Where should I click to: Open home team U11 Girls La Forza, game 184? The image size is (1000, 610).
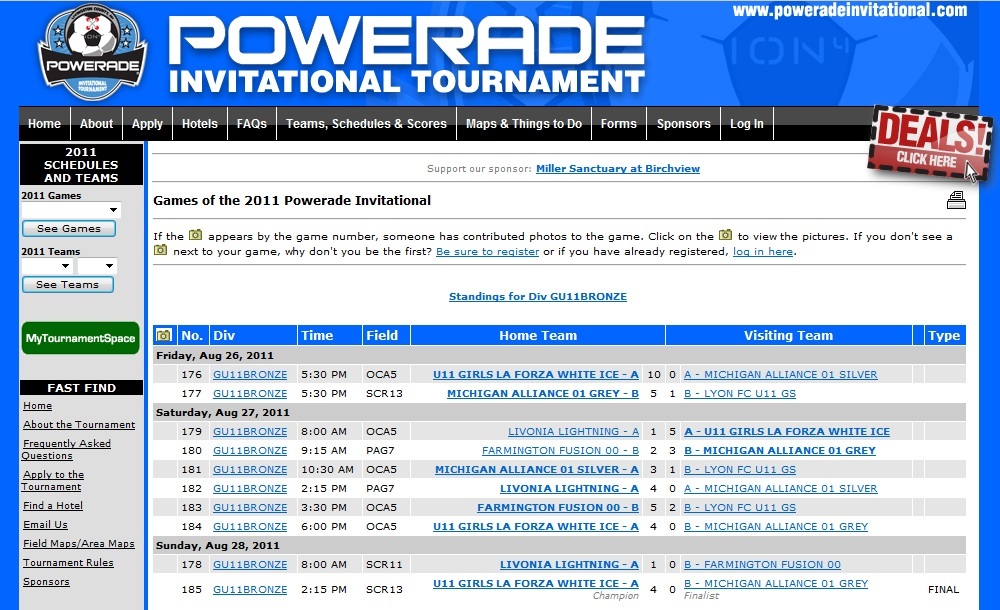click(x=536, y=526)
